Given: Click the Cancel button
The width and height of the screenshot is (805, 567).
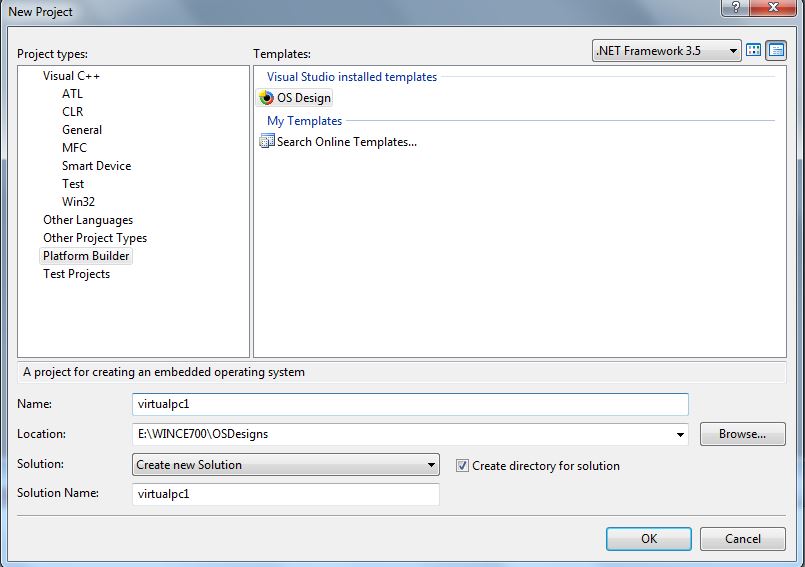Looking at the screenshot, I should click(x=742, y=539).
